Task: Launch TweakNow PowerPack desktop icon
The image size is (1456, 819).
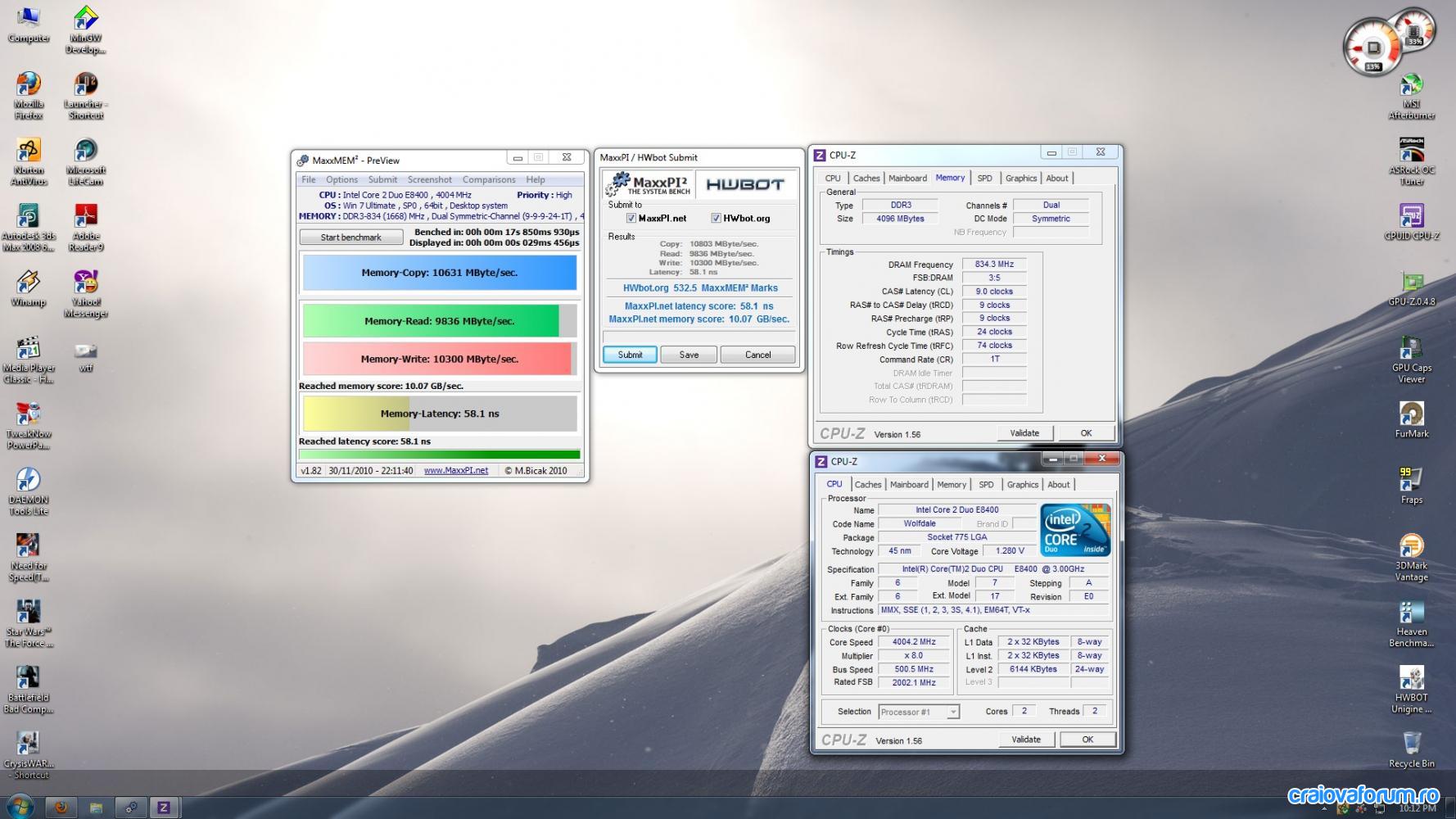Action: [x=29, y=426]
